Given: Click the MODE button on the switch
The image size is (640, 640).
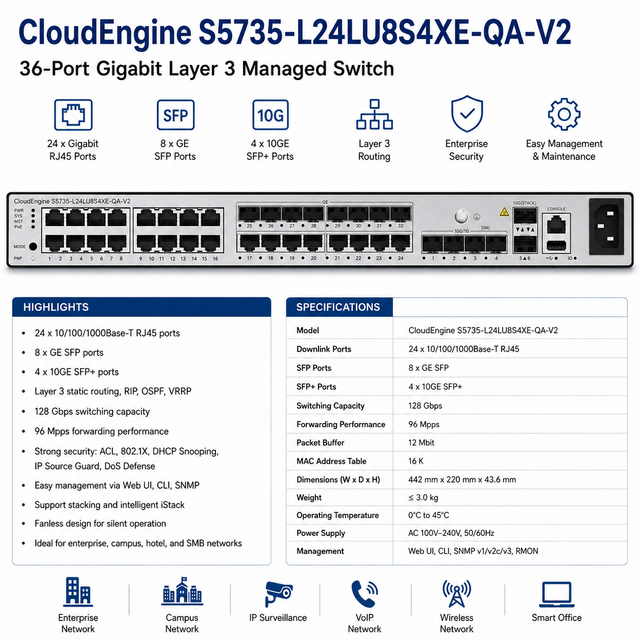Looking at the screenshot, I should pyautogui.click(x=33, y=247).
